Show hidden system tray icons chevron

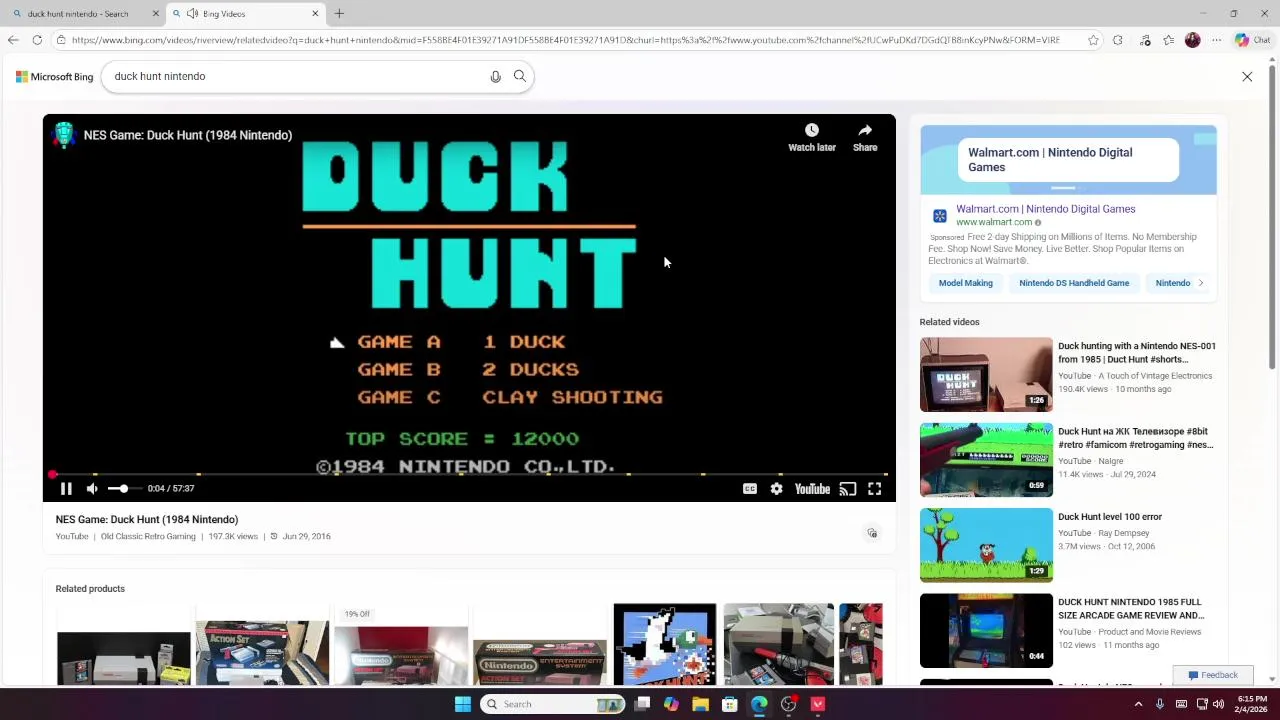pyautogui.click(x=1138, y=704)
